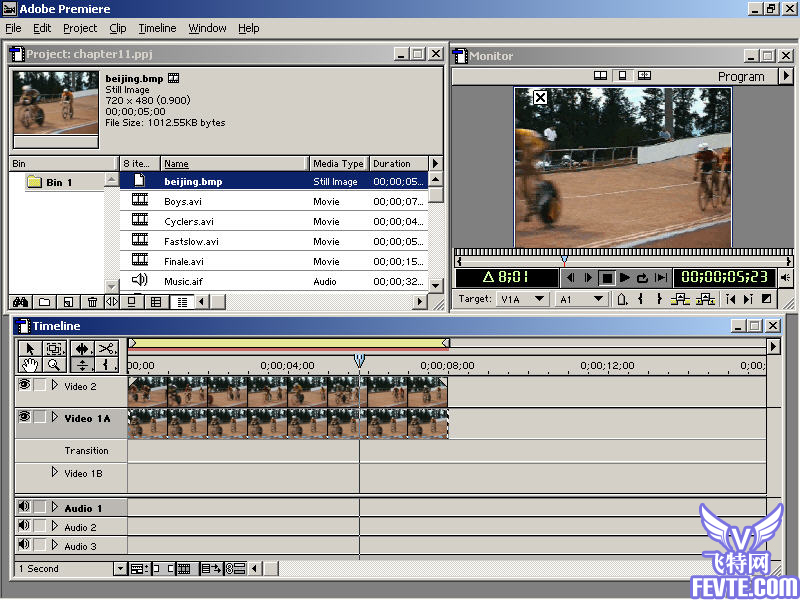
Task: Open the 1 Second time zoom dropdown
Action: click(120, 568)
